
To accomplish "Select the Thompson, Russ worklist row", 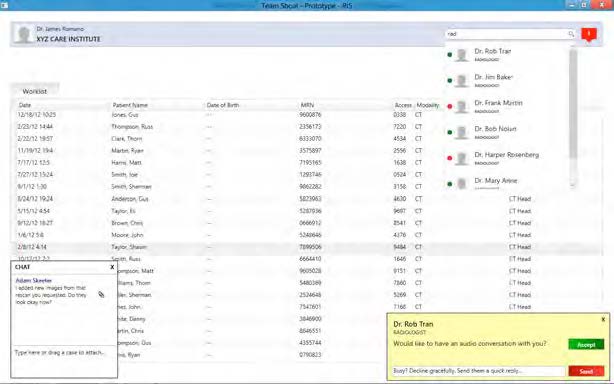I will click(x=307, y=127).
